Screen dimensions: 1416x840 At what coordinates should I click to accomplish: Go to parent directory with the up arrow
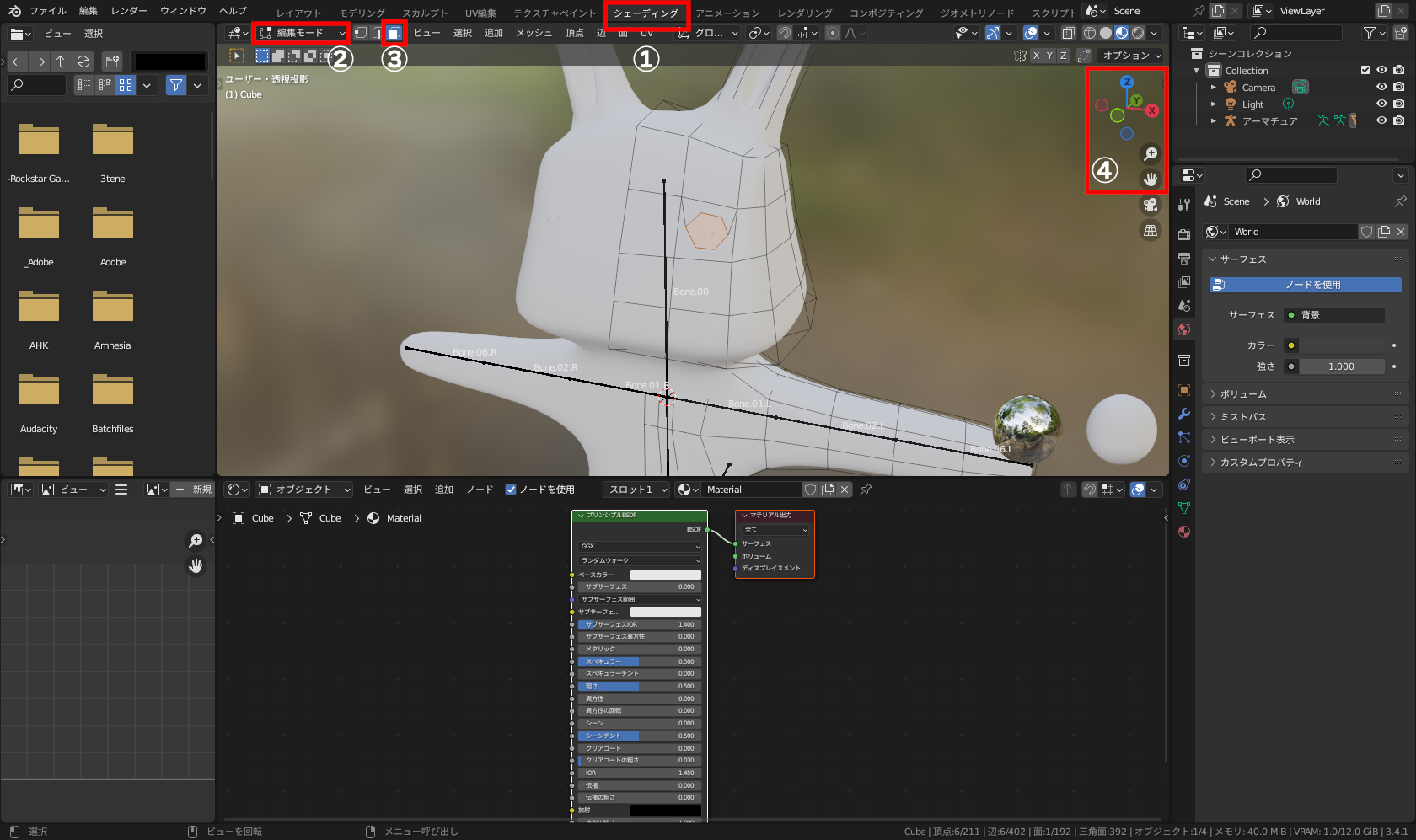point(61,62)
